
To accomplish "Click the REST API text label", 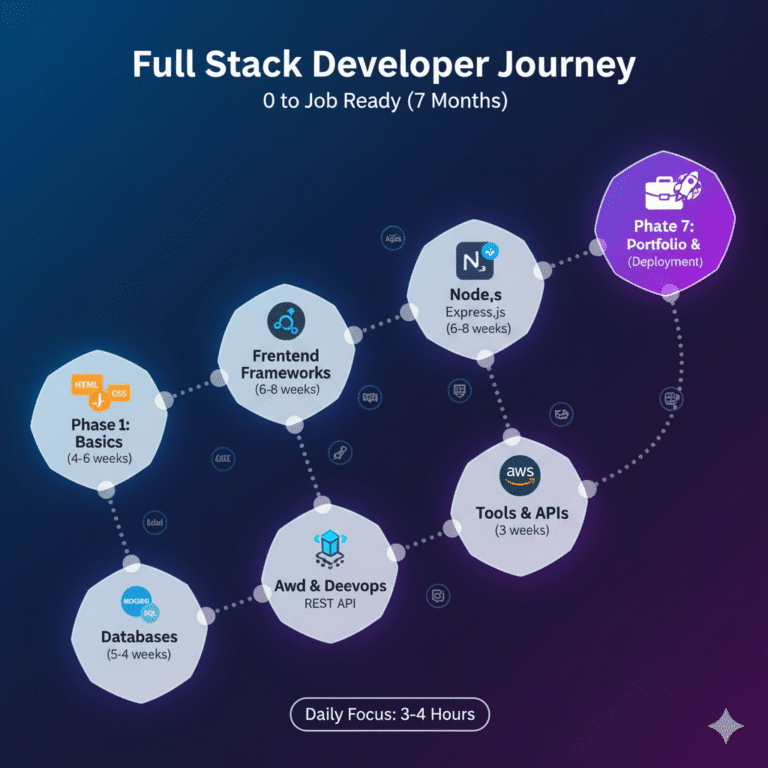I will point(329,603).
